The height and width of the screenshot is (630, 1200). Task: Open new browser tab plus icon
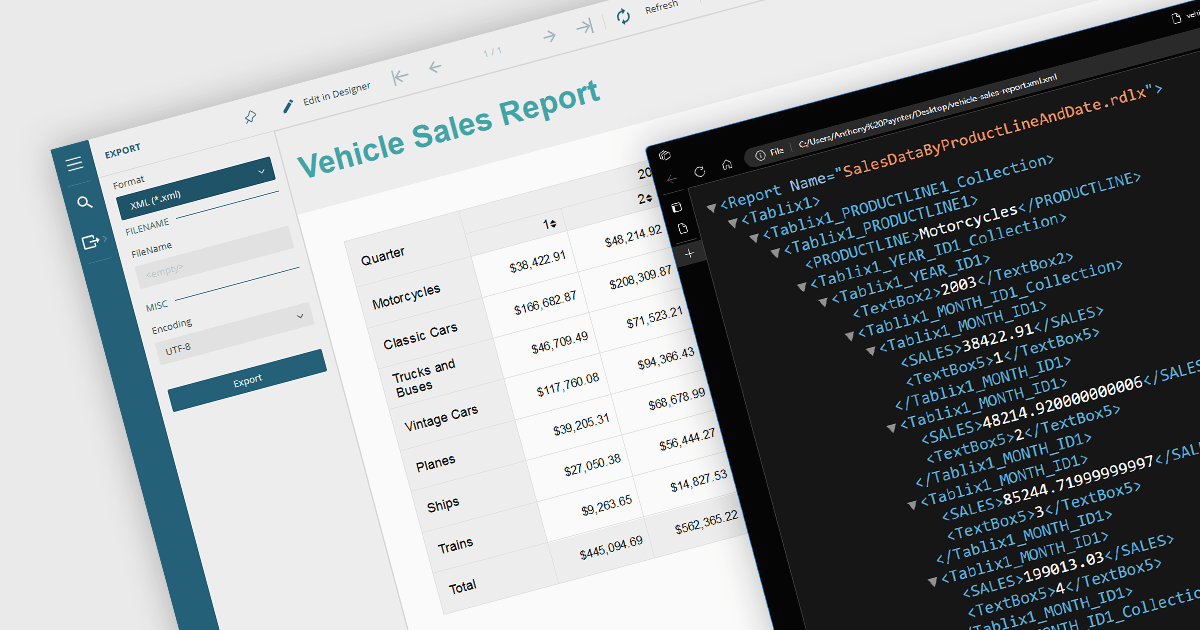[x=689, y=254]
